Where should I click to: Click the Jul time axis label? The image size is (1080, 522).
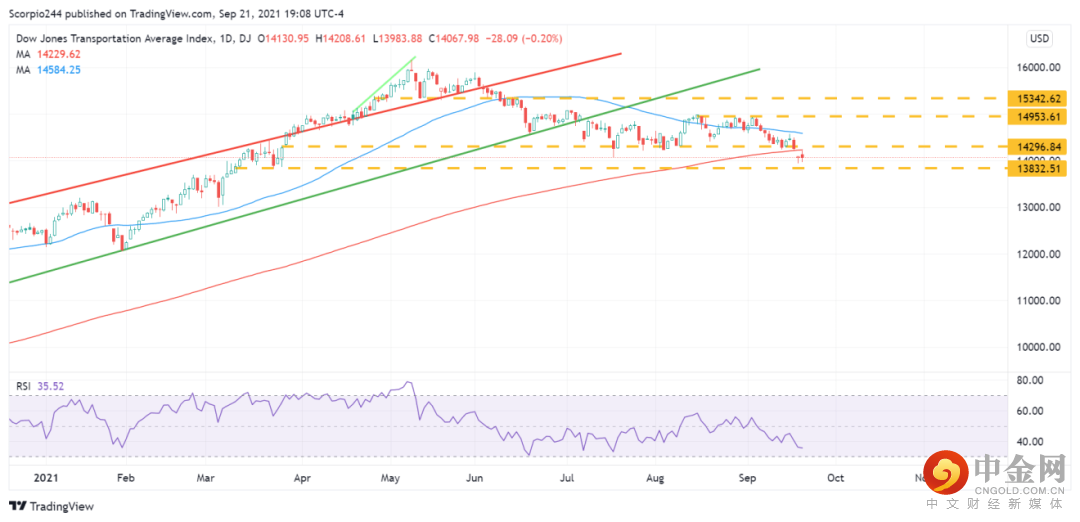[568, 477]
